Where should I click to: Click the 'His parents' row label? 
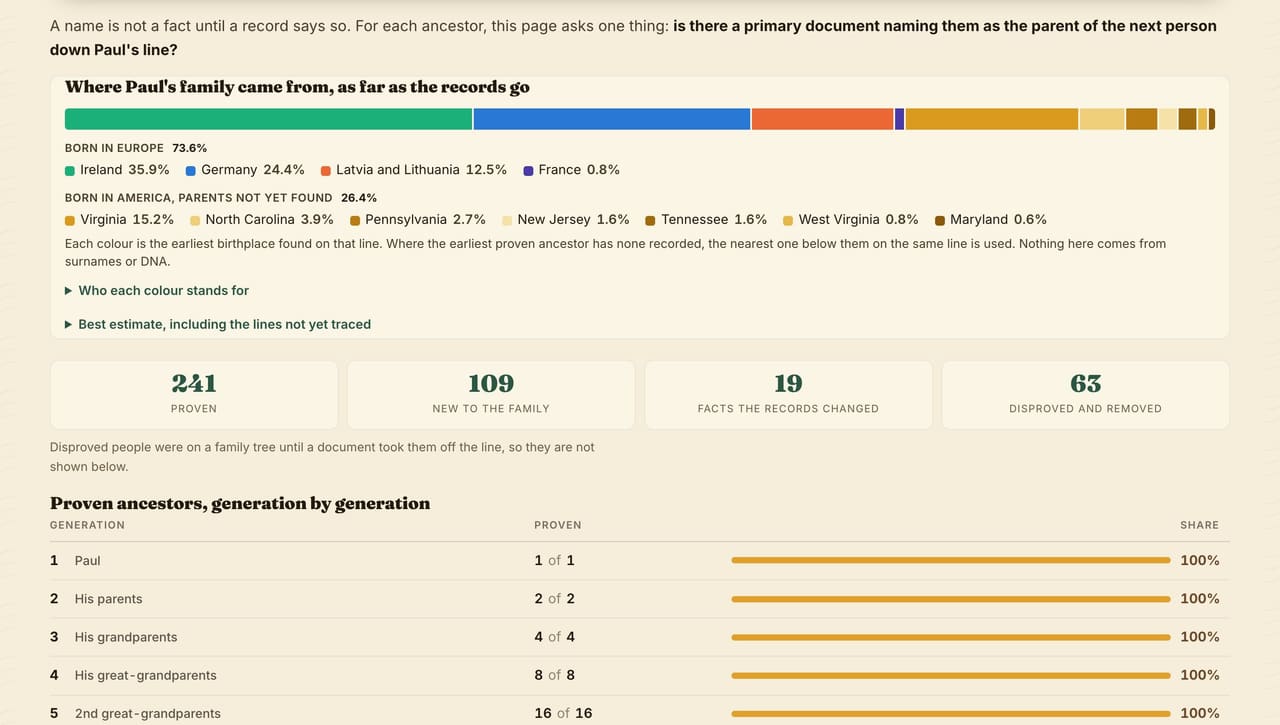coord(109,599)
